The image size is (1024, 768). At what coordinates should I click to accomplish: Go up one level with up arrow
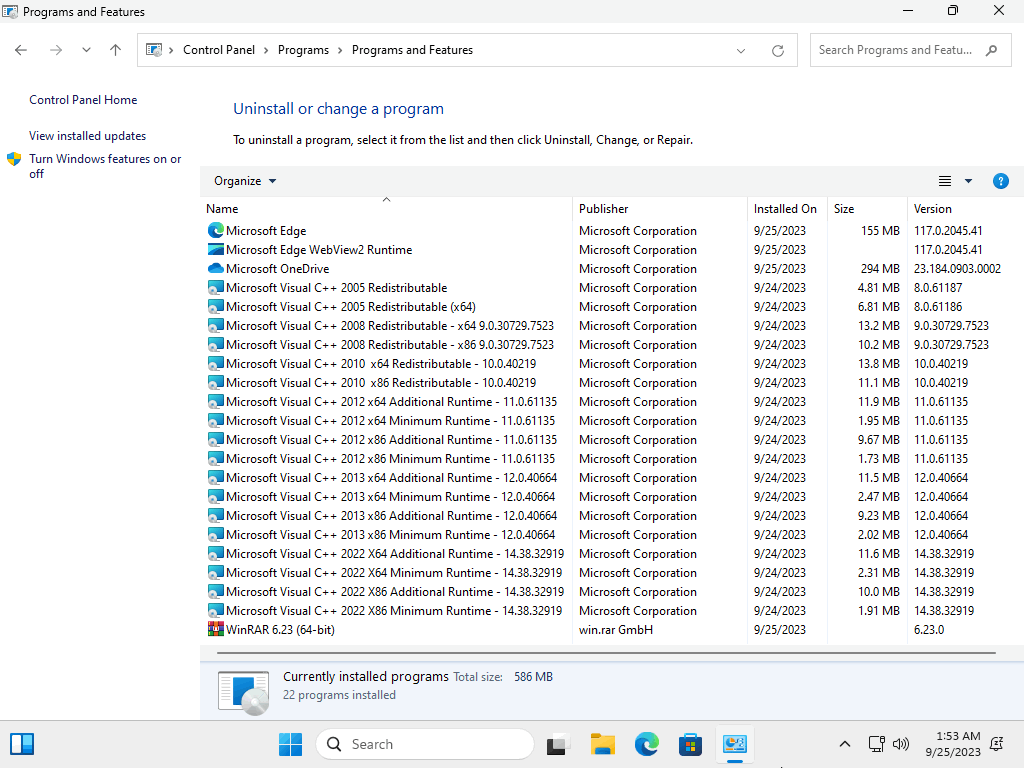116,50
